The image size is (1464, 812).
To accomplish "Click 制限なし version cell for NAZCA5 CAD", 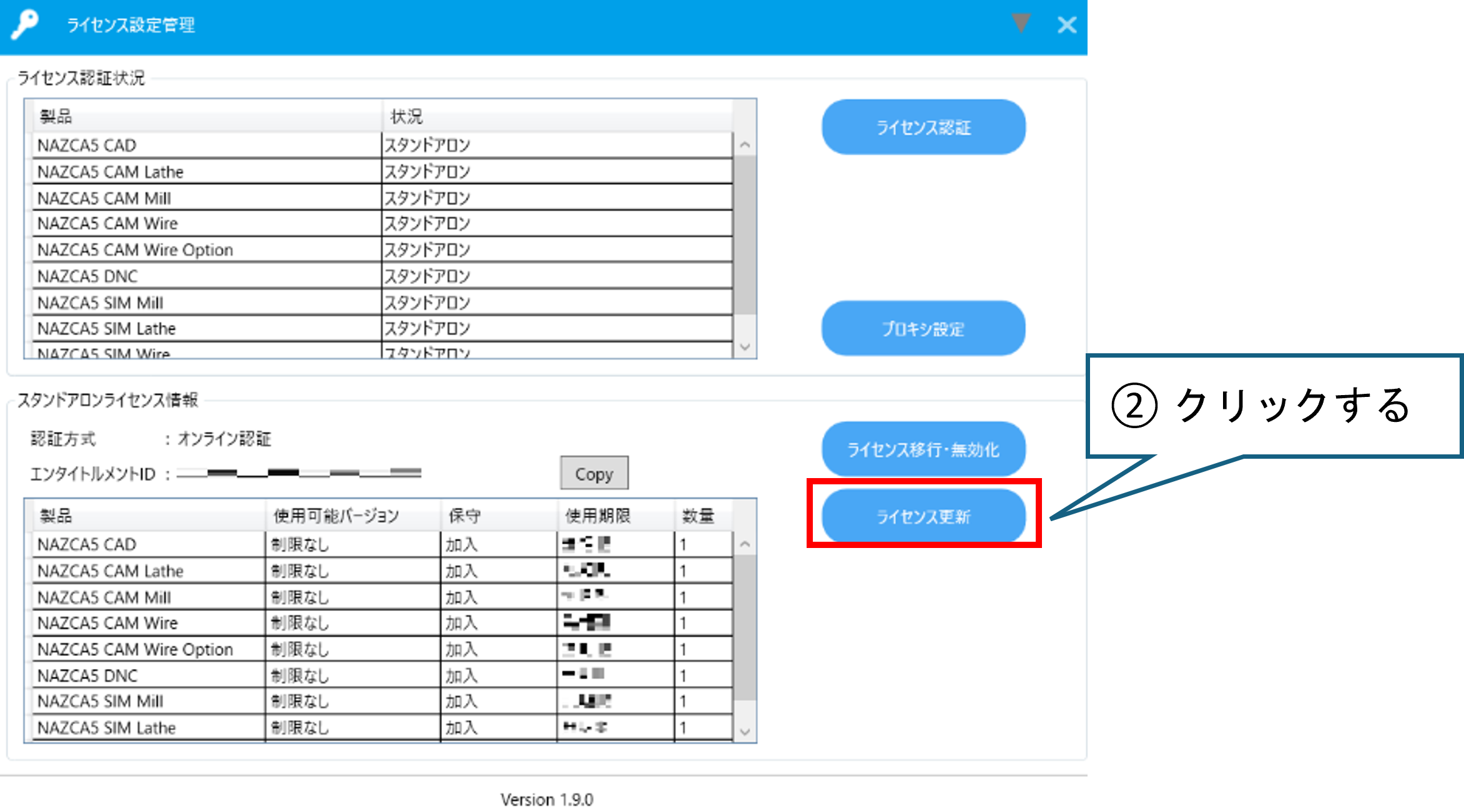I will point(353,544).
